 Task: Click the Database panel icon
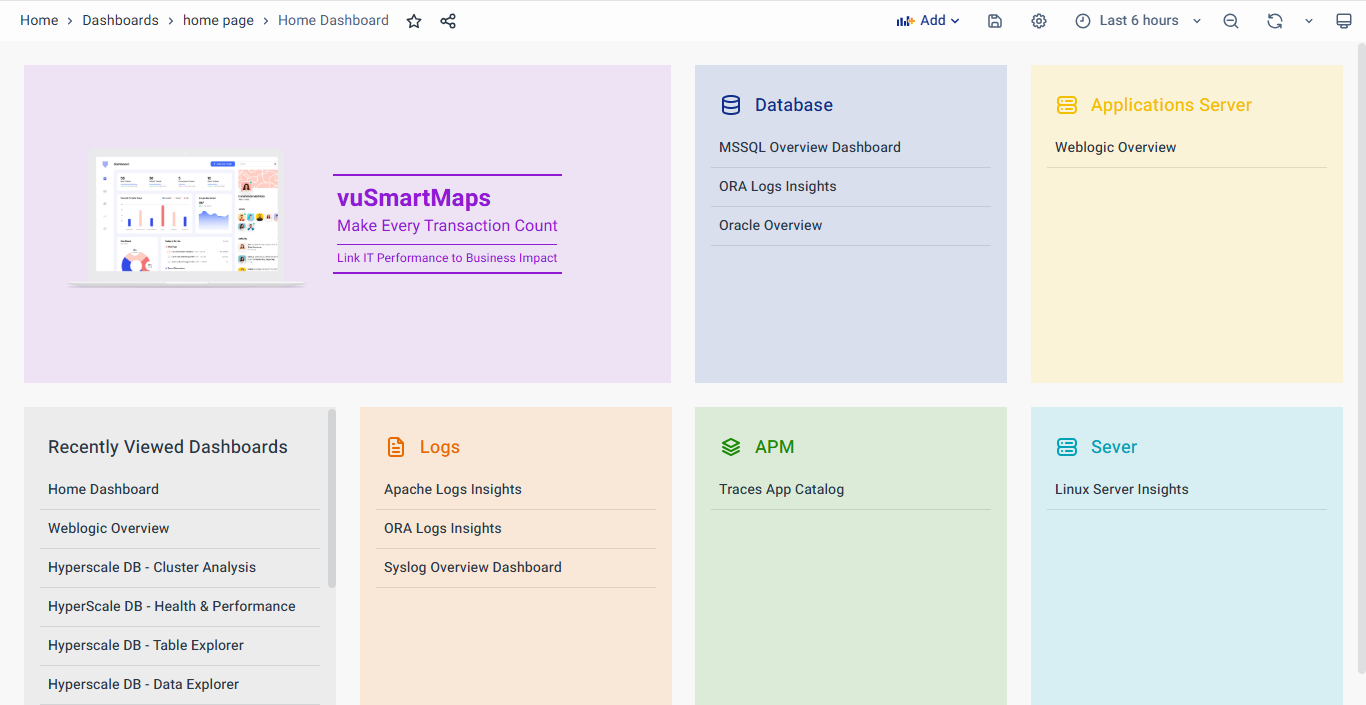click(731, 105)
